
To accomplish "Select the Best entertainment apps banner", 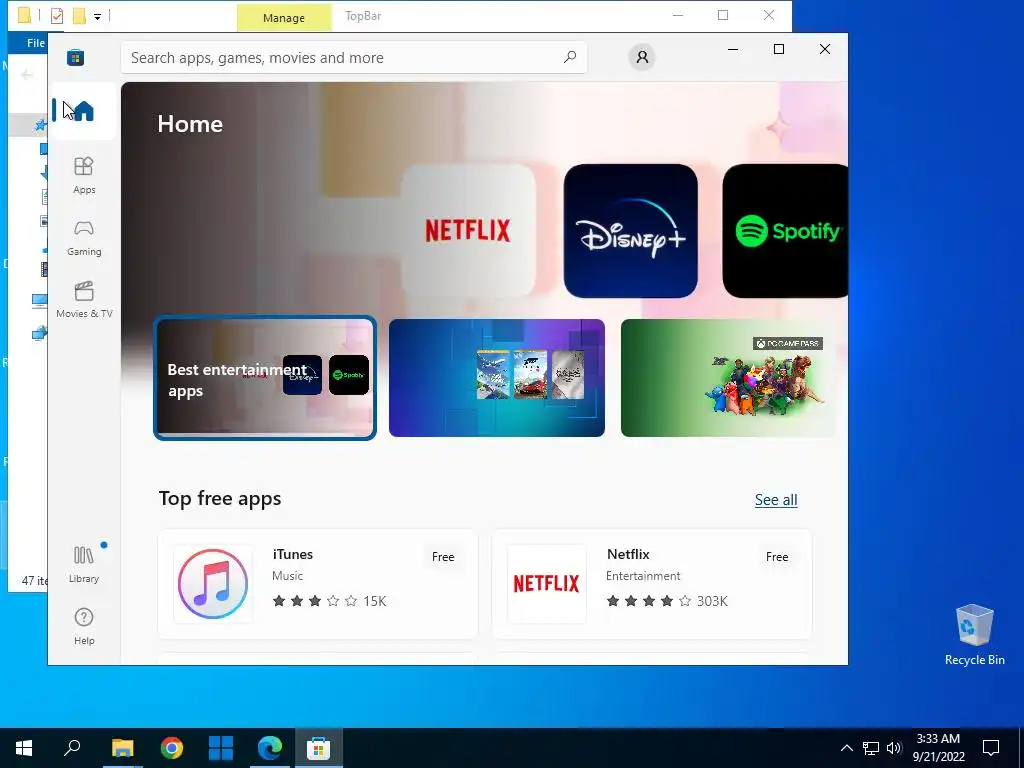I will pos(264,378).
